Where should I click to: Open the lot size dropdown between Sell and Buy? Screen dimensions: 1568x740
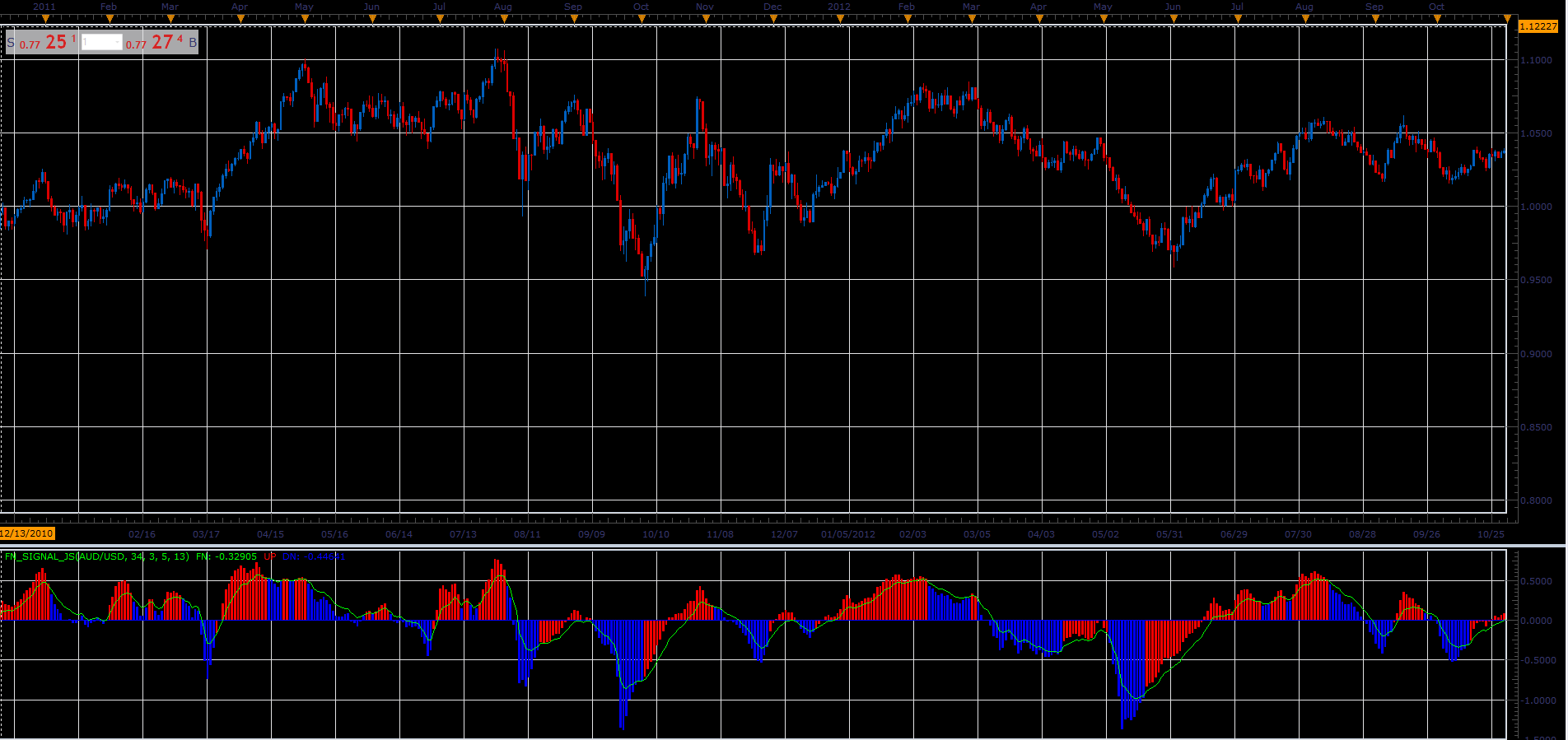(x=101, y=42)
